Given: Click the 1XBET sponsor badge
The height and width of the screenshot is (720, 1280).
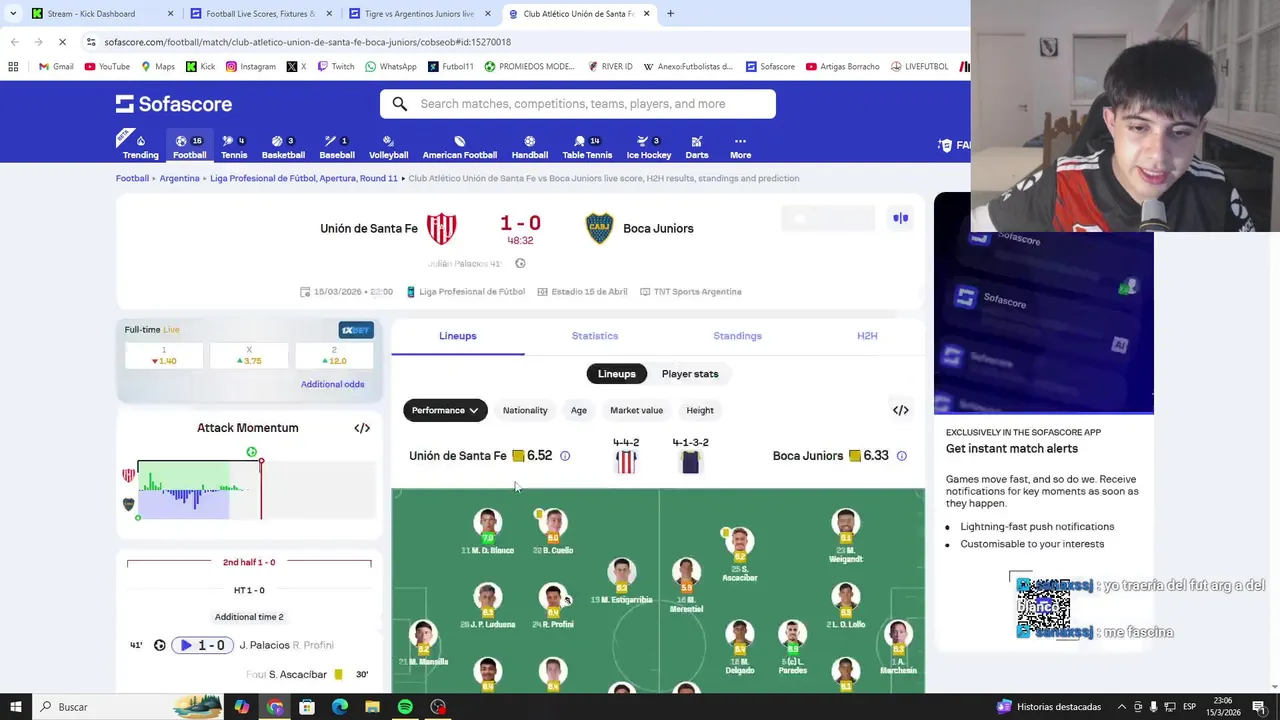Looking at the screenshot, I should 355,330.
